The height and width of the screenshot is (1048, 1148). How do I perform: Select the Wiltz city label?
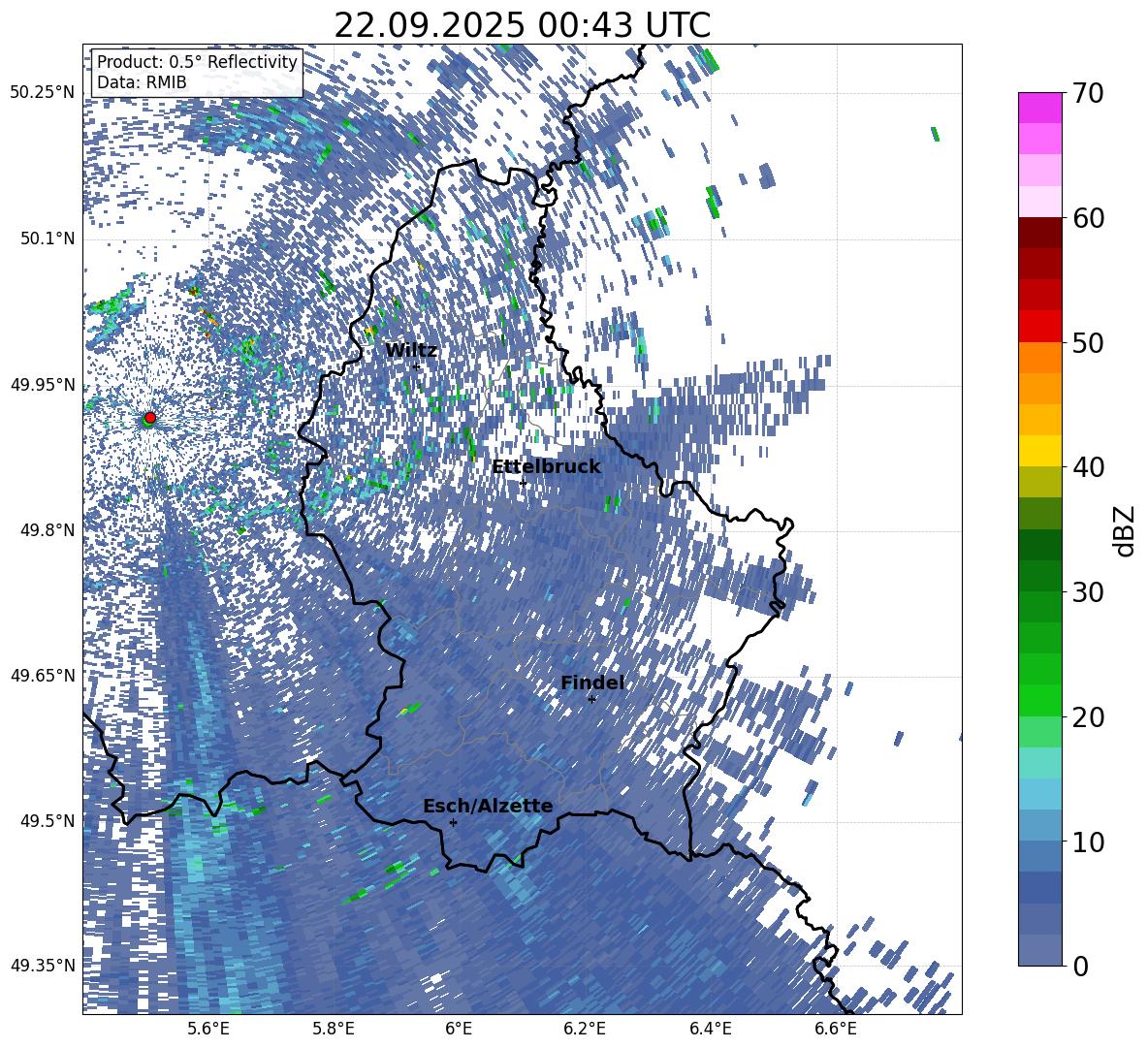(411, 351)
